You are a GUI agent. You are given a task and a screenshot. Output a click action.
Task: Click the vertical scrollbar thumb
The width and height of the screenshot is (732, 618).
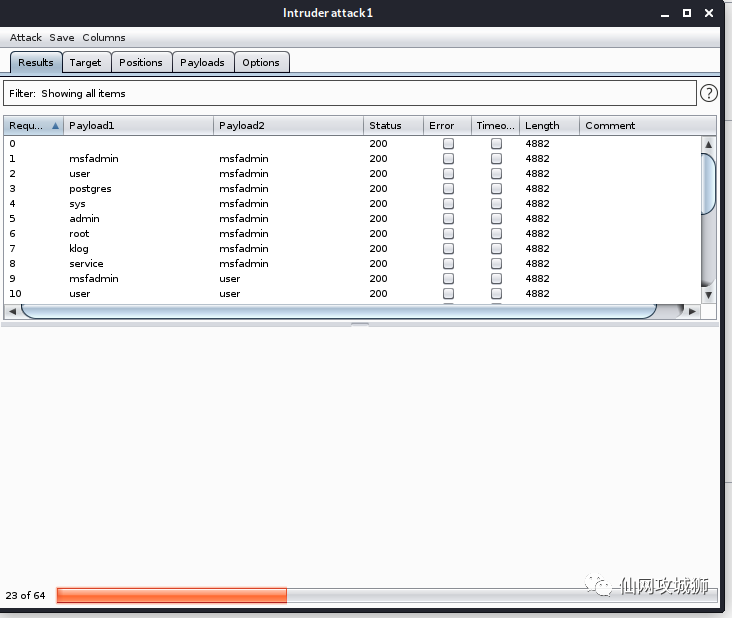[708, 183]
